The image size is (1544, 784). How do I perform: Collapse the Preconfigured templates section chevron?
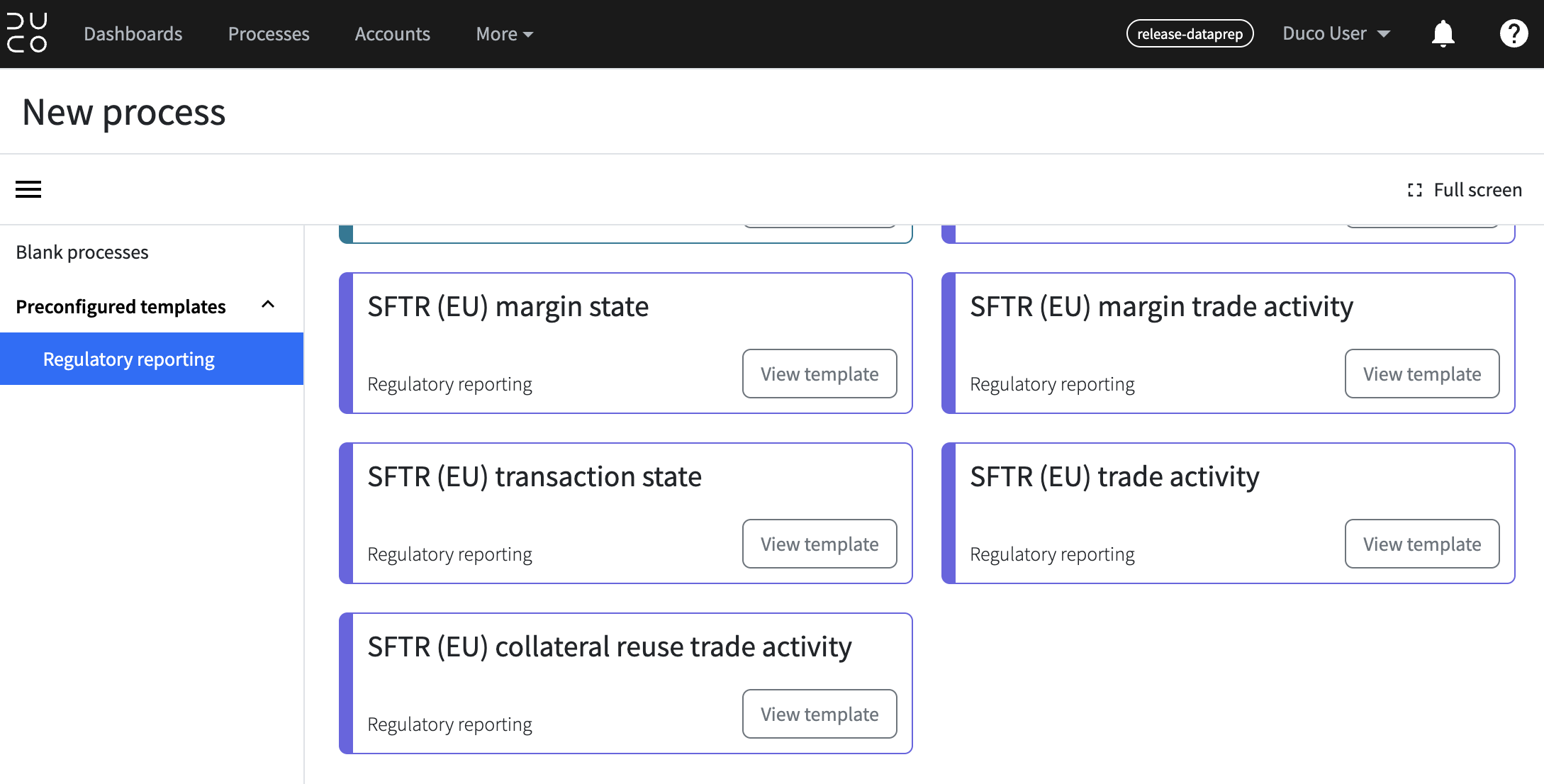tap(268, 305)
